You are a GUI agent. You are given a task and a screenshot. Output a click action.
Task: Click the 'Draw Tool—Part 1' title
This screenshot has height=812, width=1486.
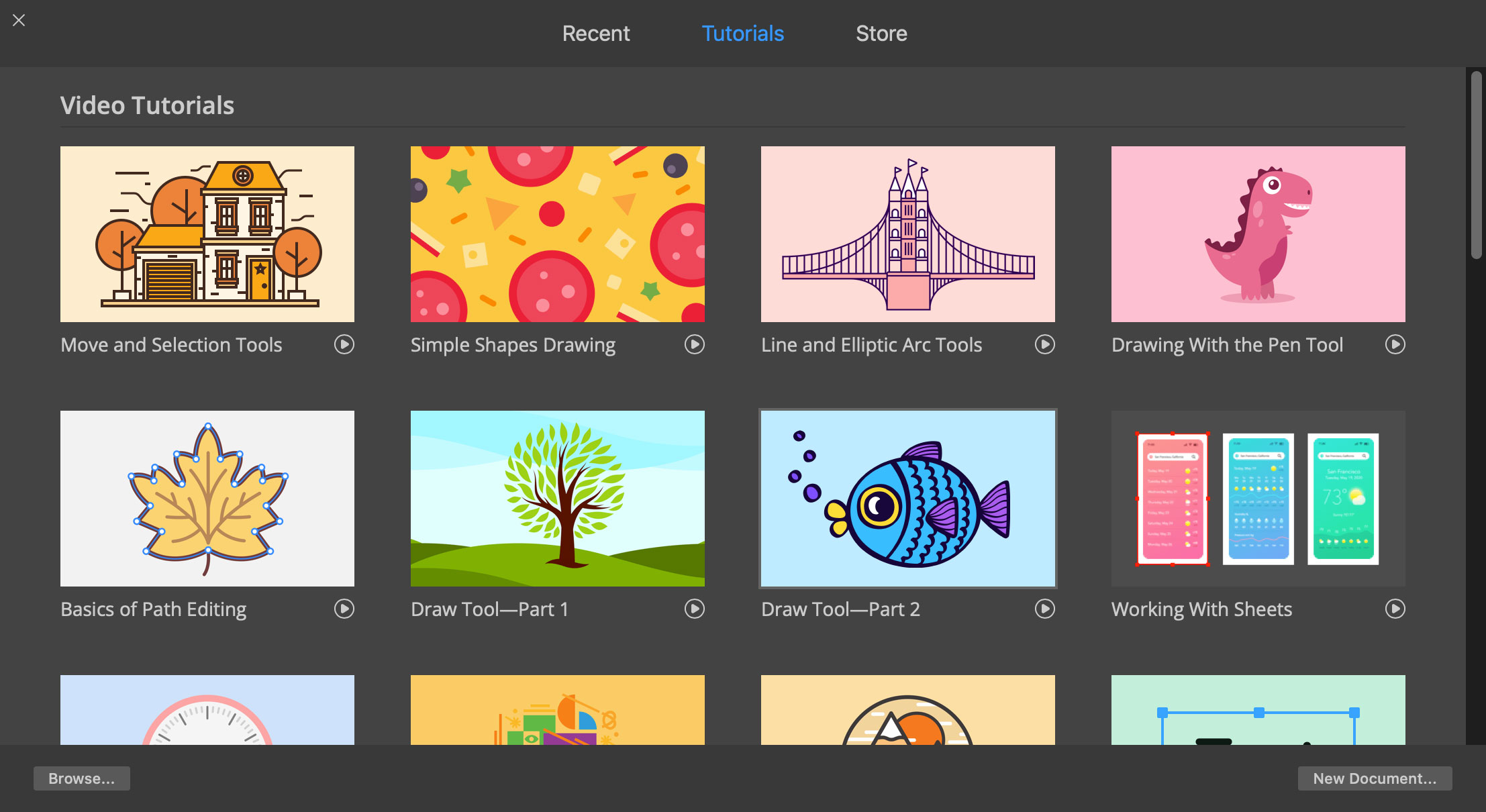[489, 609]
